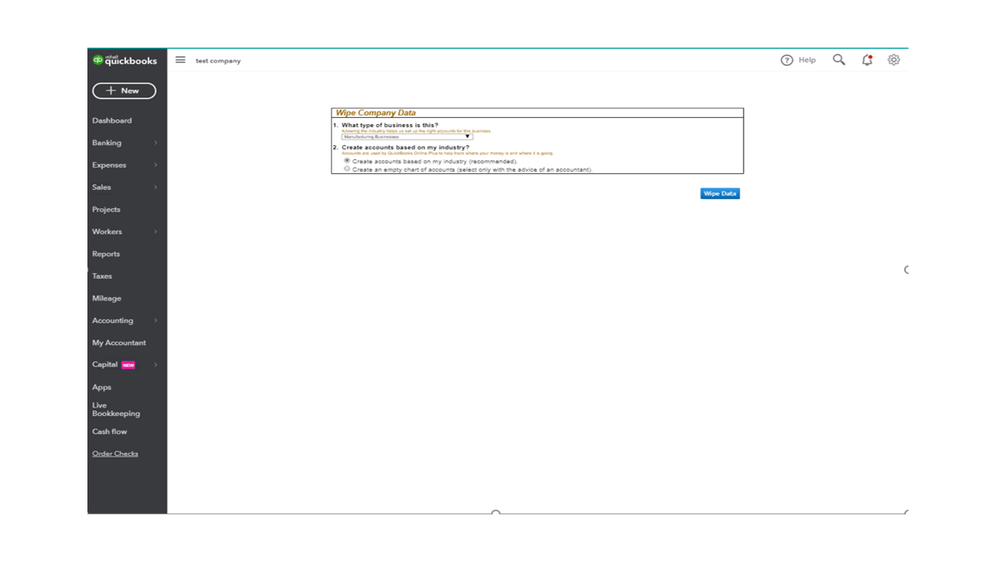Screen dimensions: 999x562
Task: Open Mileage in the sidebar
Action: [x=106, y=298]
